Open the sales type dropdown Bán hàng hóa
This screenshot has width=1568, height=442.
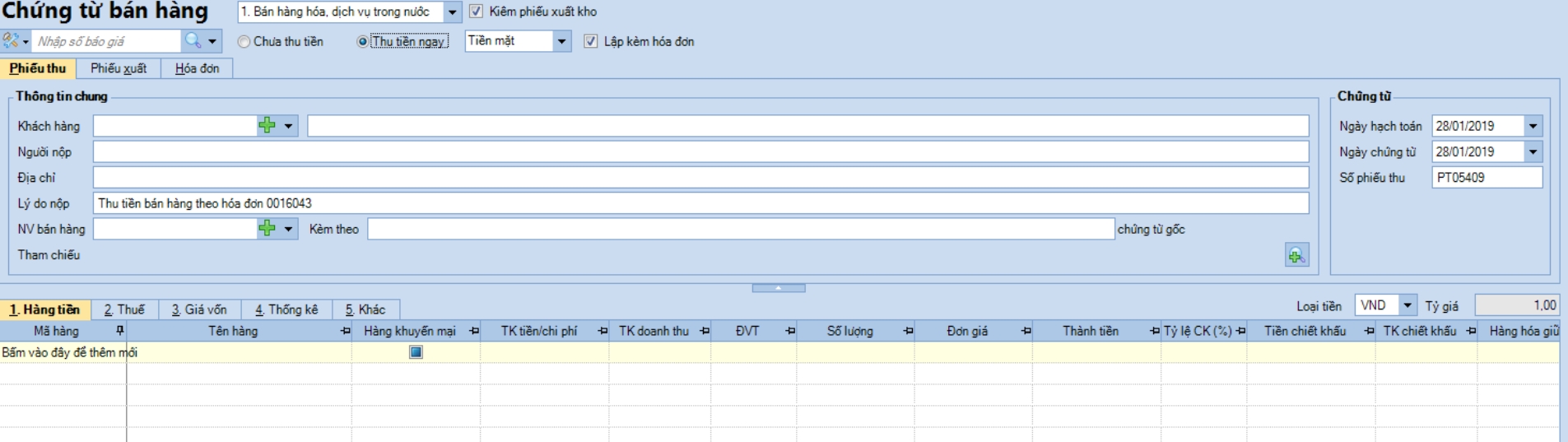click(x=453, y=12)
